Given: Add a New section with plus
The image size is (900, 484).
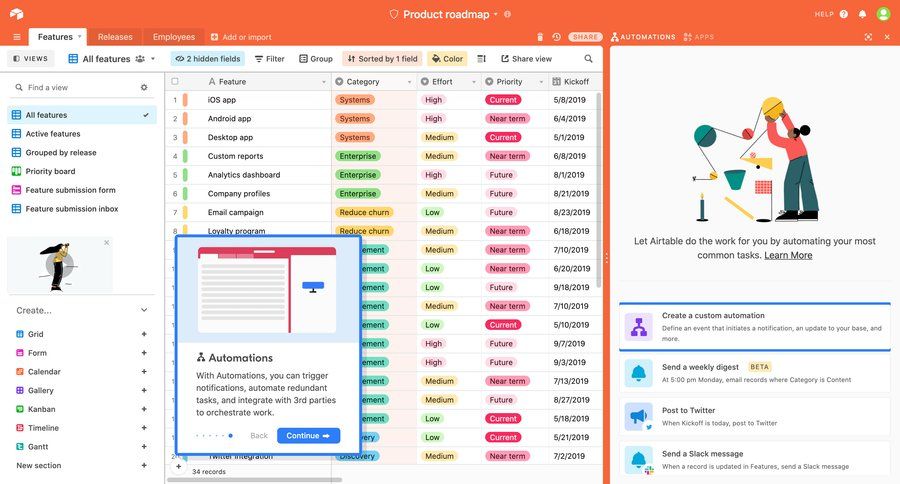Looking at the screenshot, I should (x=144, y=465).
